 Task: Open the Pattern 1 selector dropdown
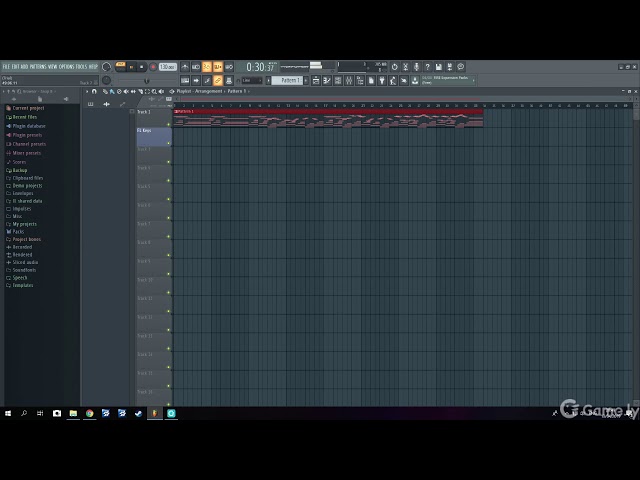pos(288,80)
